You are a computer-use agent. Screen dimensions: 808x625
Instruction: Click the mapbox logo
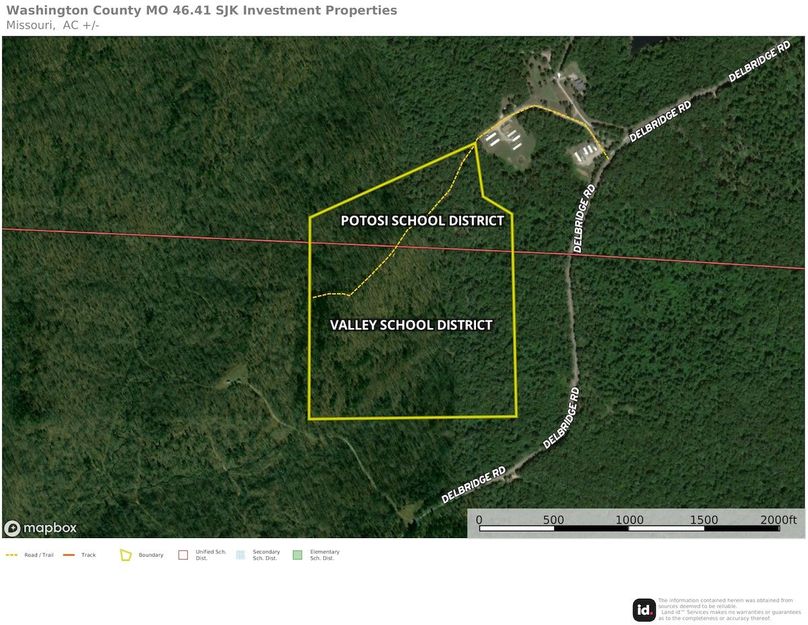[x=41, y=528]
